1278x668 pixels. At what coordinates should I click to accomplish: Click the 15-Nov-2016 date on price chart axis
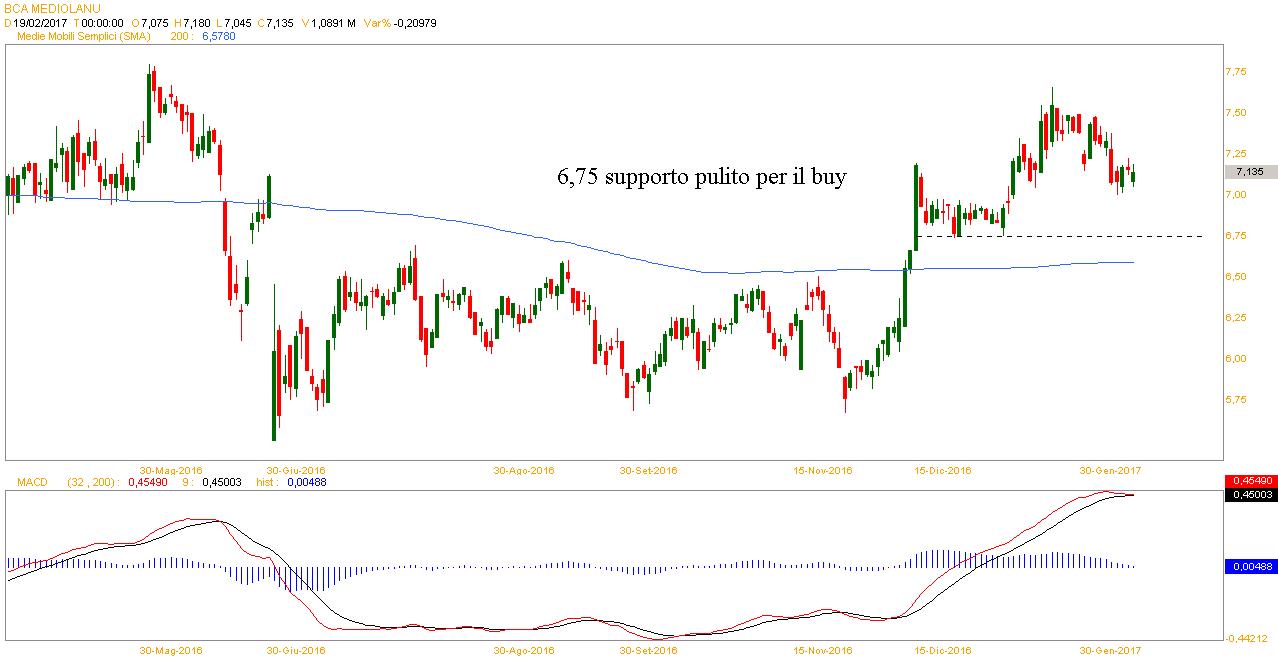coord(821,469)
